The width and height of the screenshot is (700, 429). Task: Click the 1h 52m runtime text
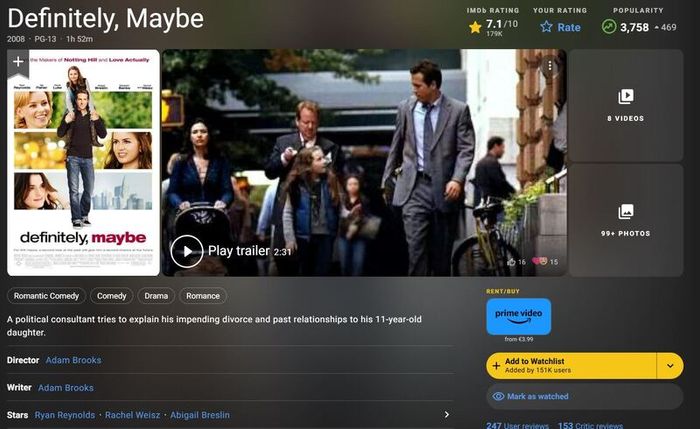79,39
